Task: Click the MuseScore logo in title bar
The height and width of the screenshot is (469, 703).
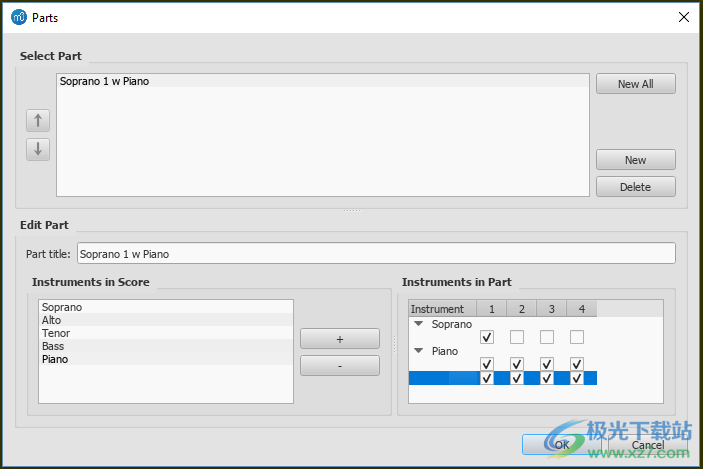Action: [19, 17]
